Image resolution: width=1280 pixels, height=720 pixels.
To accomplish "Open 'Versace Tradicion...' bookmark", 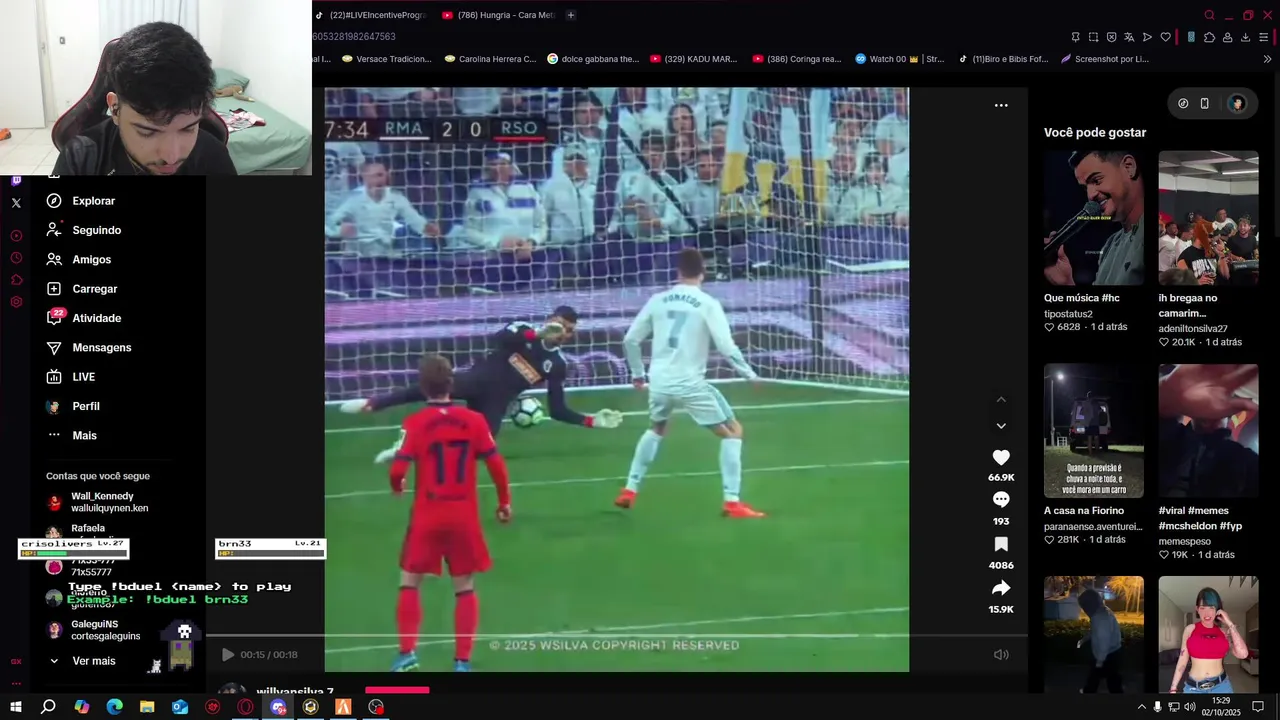I will pos(386,59).
